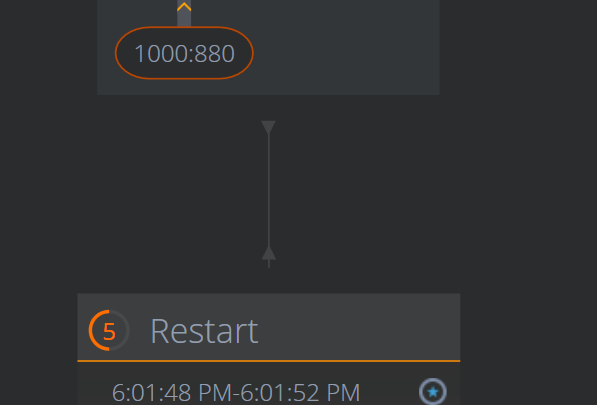Collapse the panel using the yellow chevron-up icon
Screen dimensions: 597x405
pyautogui.click(x=184, y=7)
